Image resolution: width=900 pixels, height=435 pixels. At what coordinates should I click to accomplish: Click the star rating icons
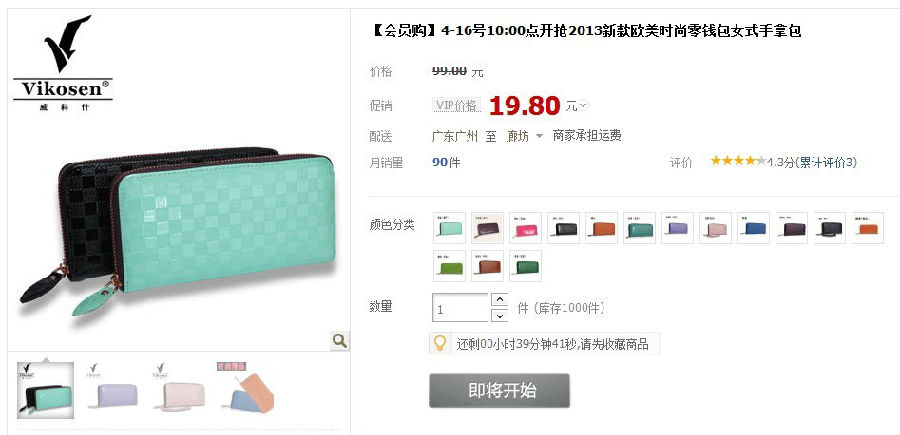click(738, 161)
